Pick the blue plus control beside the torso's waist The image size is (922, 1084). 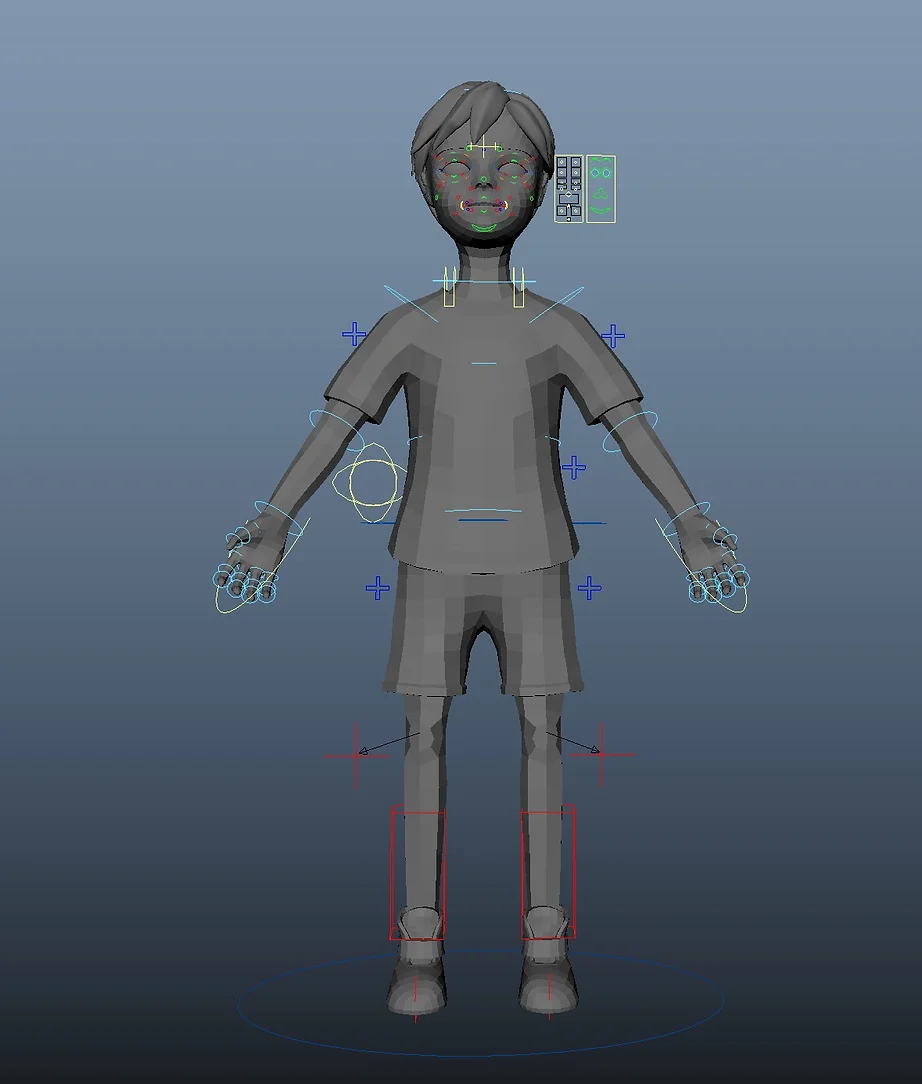click(574, 468)
